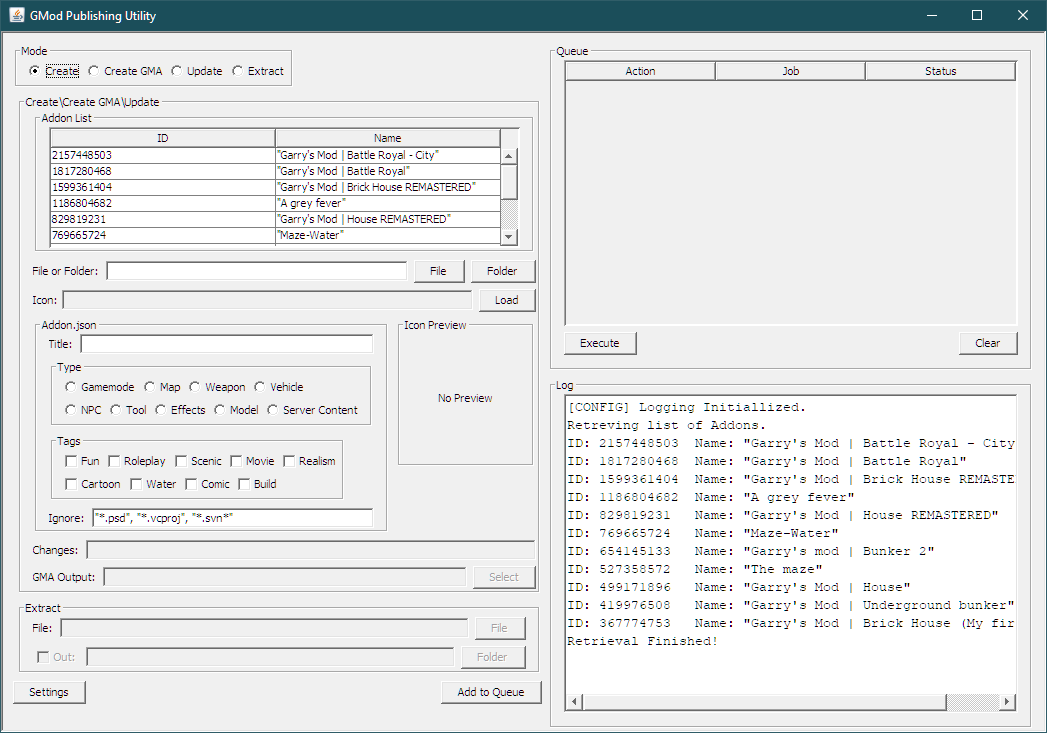Click addon list scroll up arrow
Screen dimensions: 1047x733
509,156
